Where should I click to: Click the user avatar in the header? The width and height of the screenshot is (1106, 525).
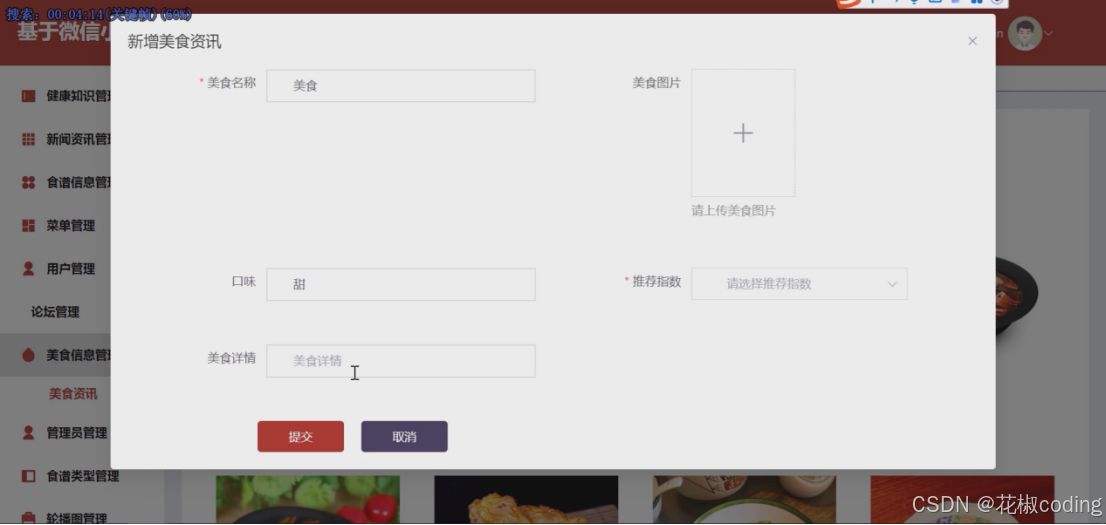[x=1025, y=33]
